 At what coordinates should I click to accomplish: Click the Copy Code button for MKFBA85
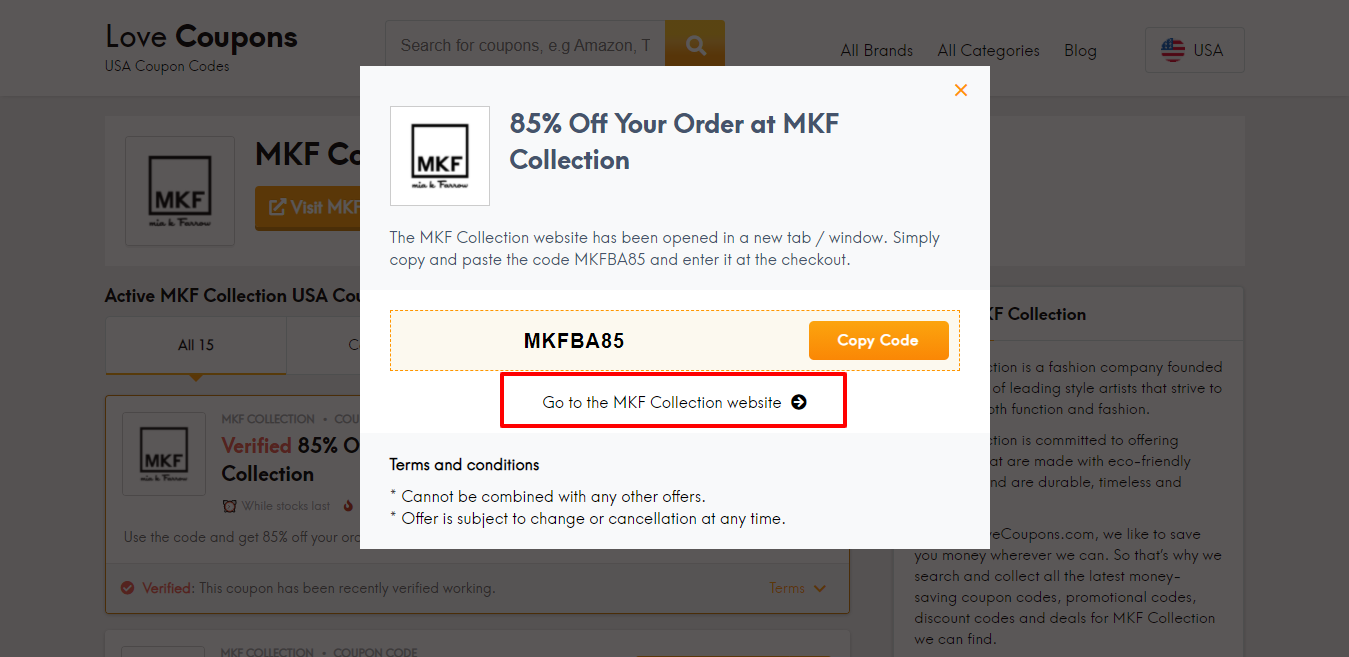click(878, 340)
